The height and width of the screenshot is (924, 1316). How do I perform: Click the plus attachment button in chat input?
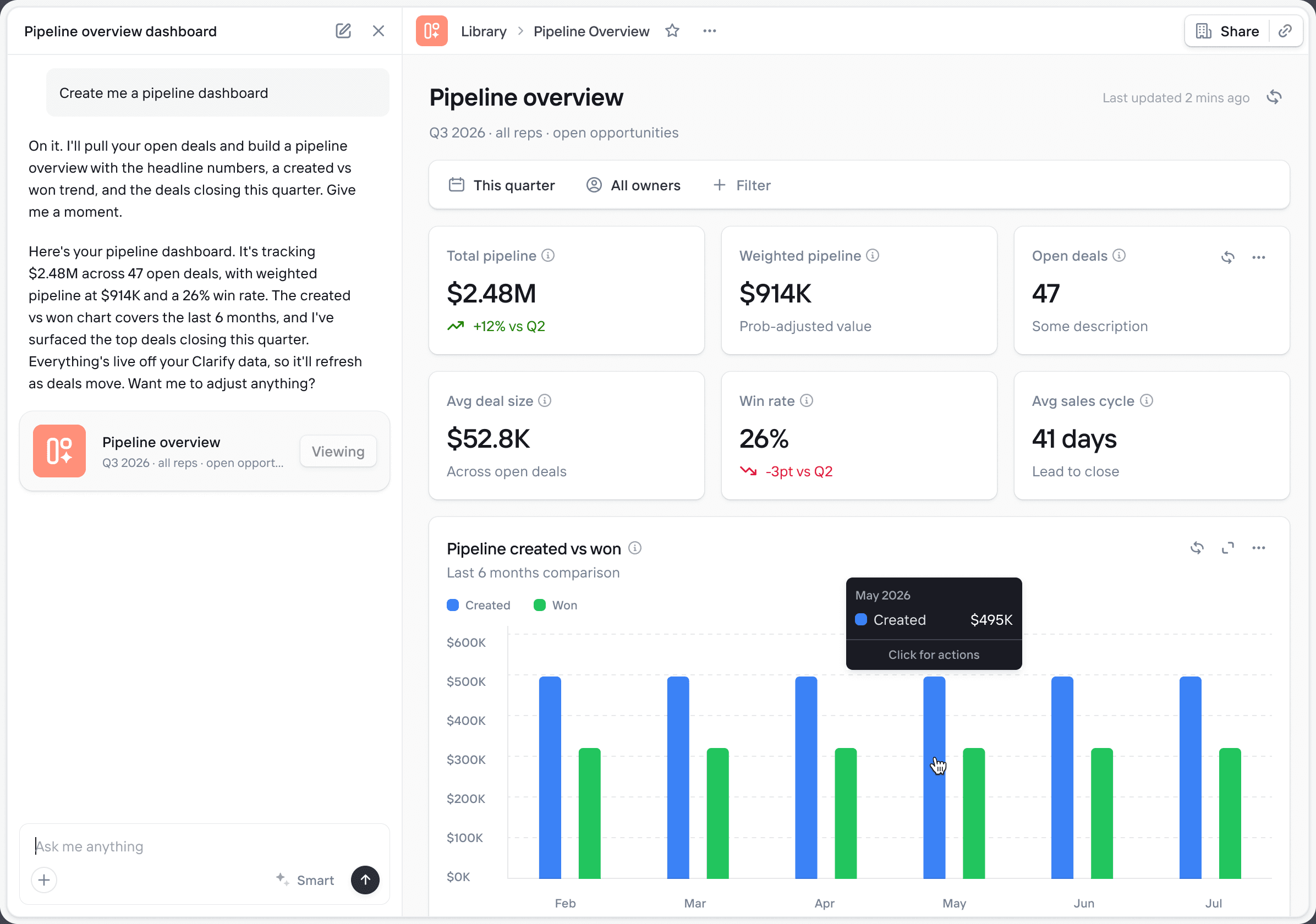44,880
